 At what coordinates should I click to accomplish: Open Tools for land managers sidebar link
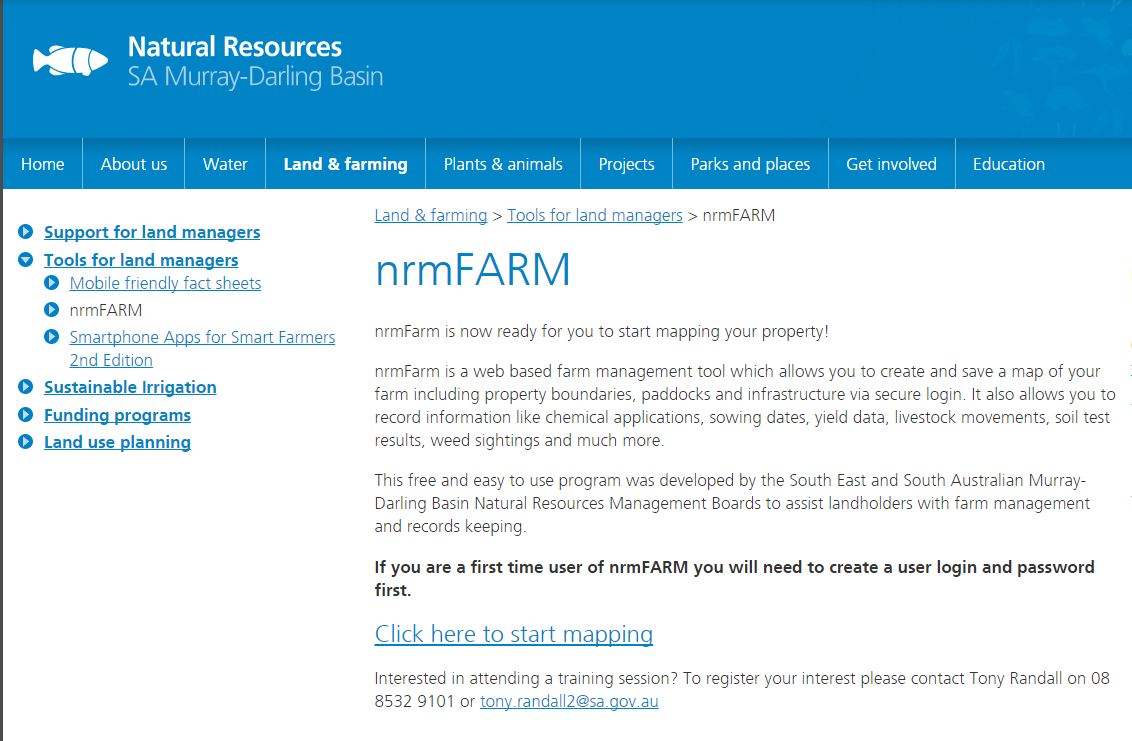(141, 260)
